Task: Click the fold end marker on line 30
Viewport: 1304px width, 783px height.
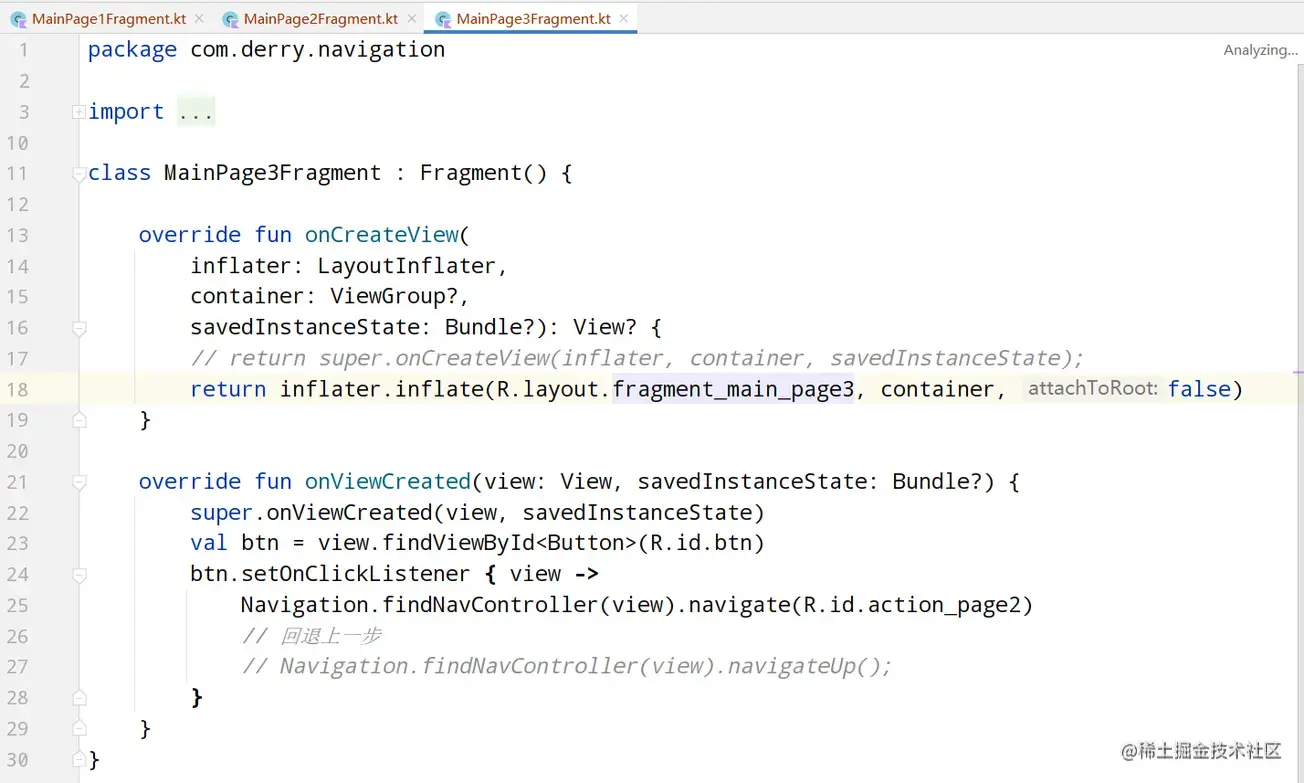Action: pos(79,760)
